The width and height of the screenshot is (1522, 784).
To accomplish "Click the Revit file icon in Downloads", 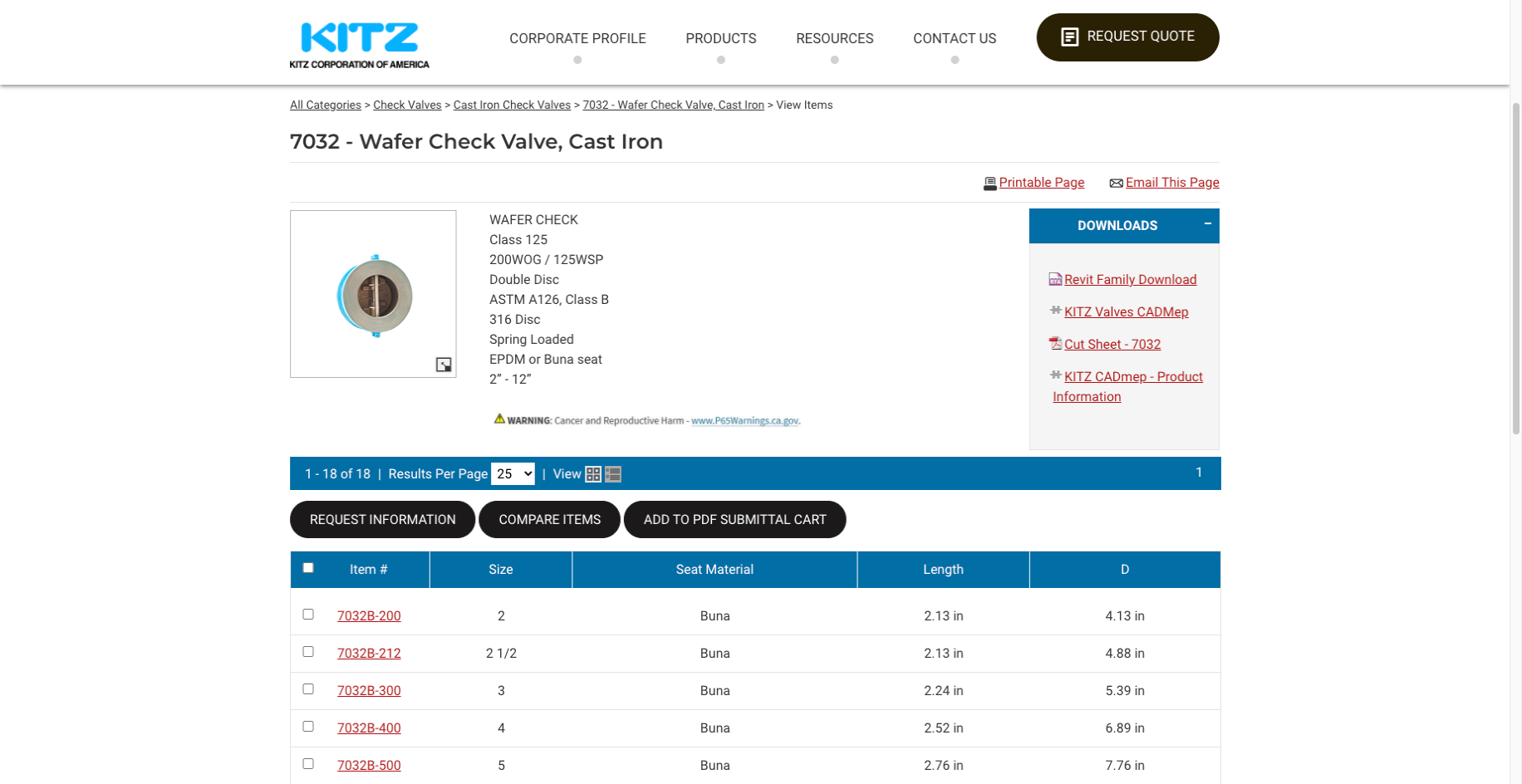I will [1055, 279].
